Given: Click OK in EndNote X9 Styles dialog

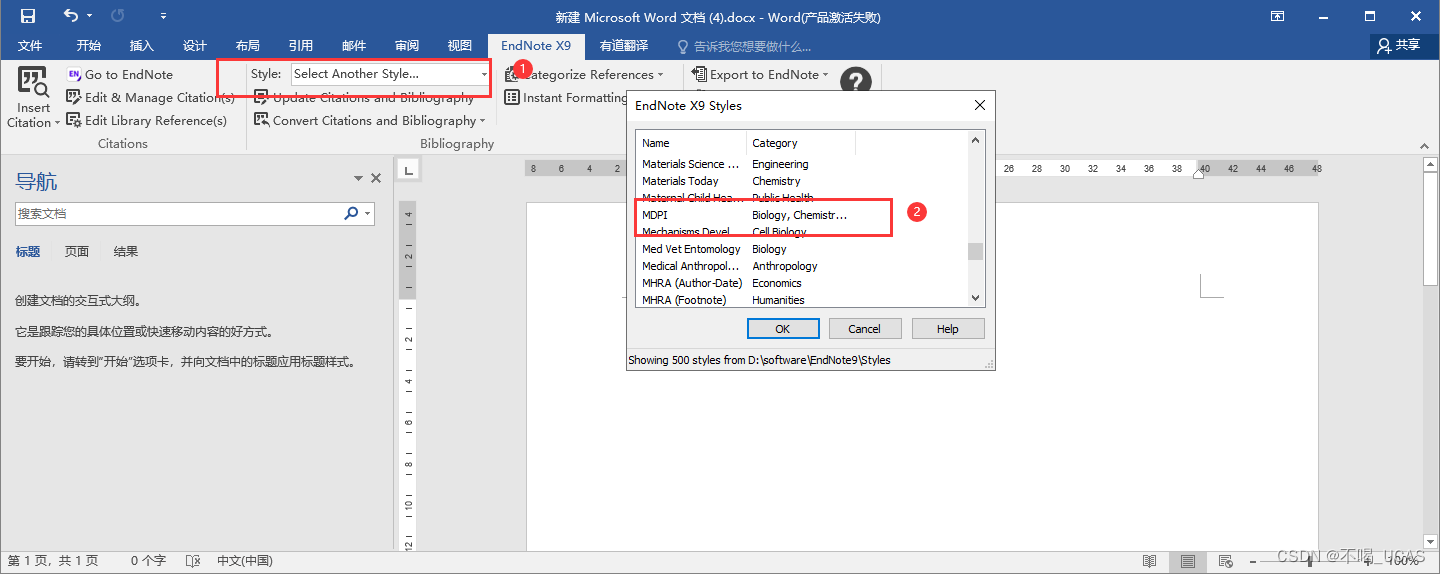Looking at the screenshot, I should [783, 329].
